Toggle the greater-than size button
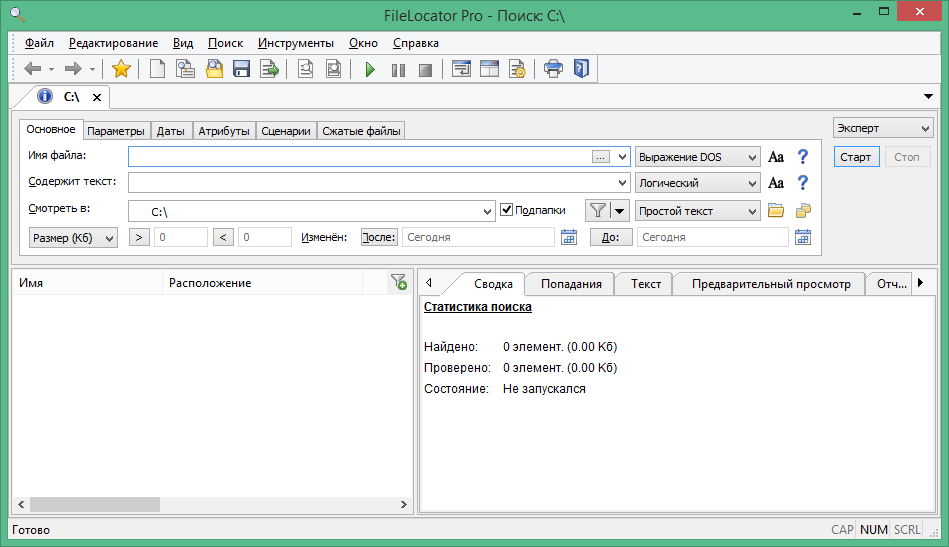 pyautogui.click(x=139, y=237)
